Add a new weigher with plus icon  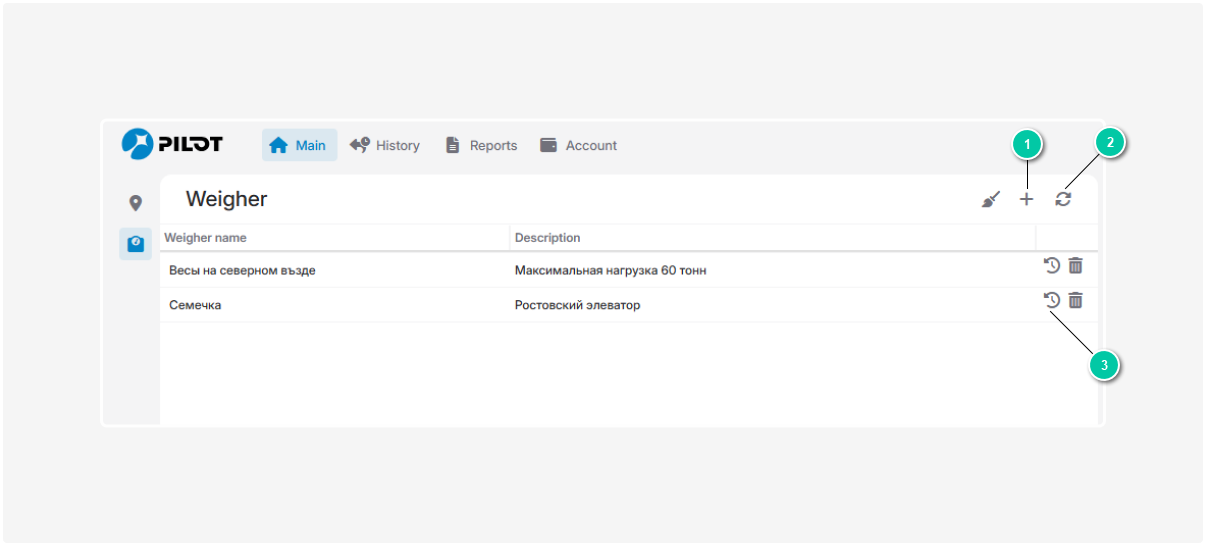coord(1026,200)
